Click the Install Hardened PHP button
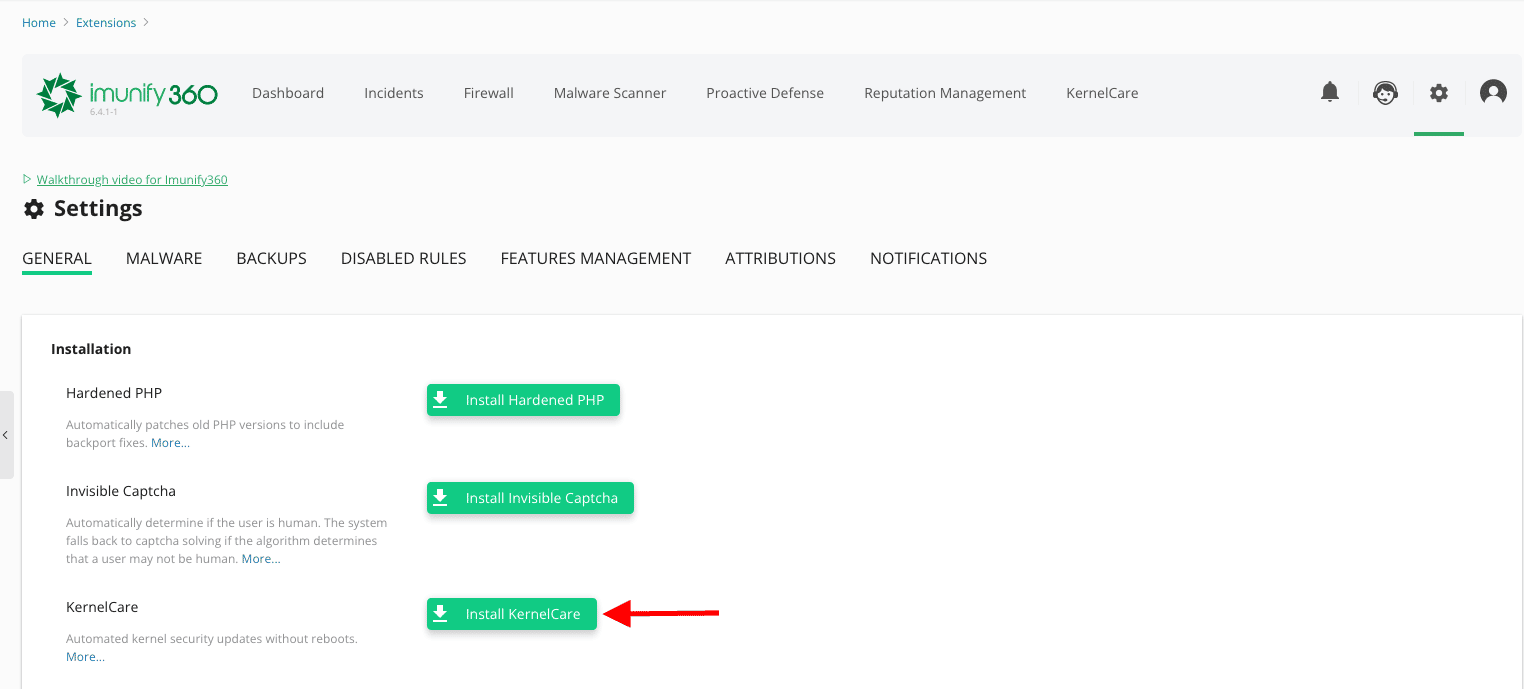Screen dimensions: 1524x689 point(523,400)
